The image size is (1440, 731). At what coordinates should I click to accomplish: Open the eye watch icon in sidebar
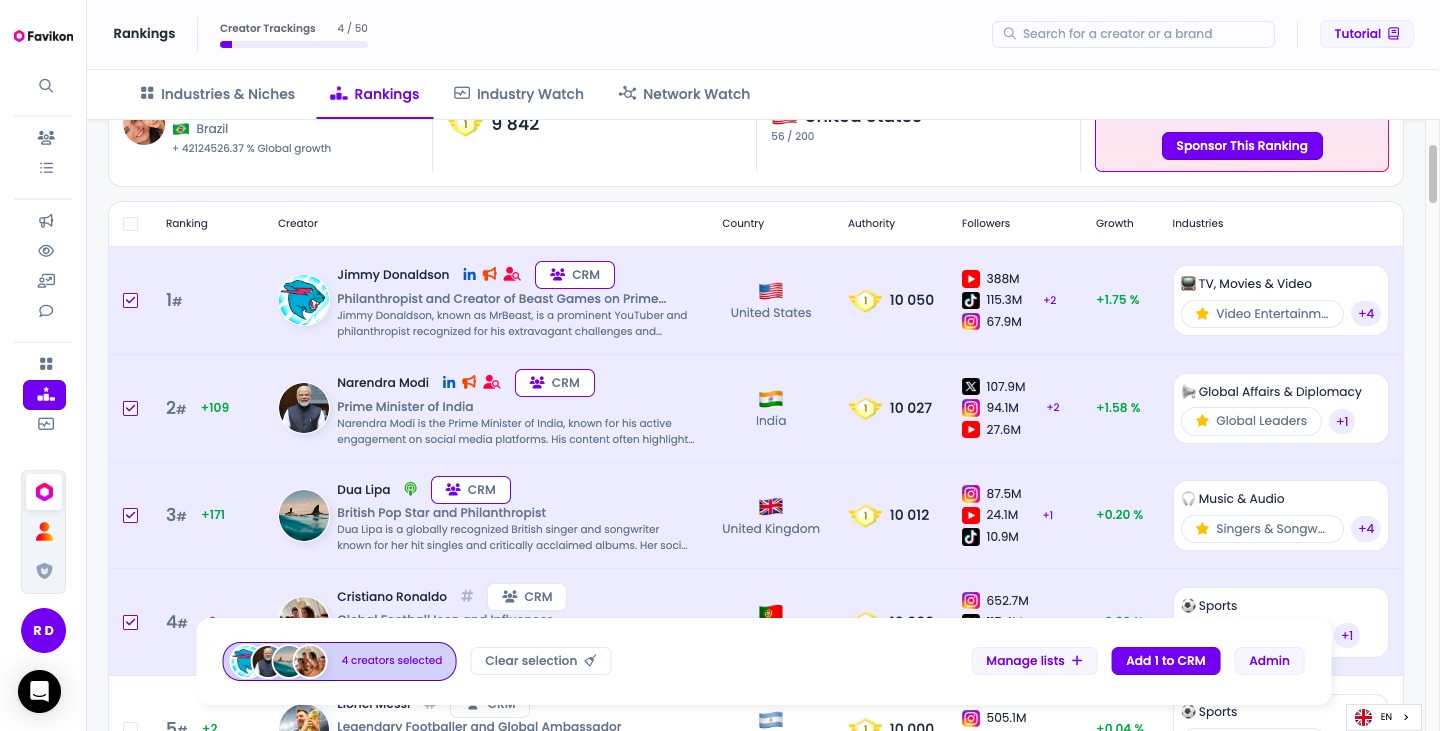[x=46, y=251]
